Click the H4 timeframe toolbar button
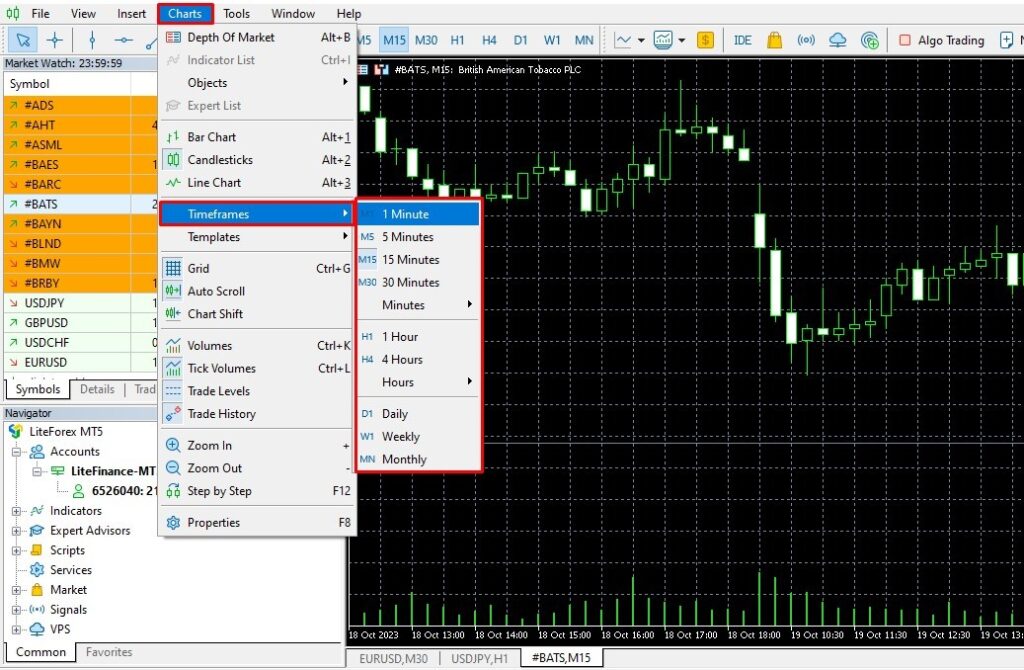Image resolution: width=1024 pixels, height=670 pixels. [489, 40]
